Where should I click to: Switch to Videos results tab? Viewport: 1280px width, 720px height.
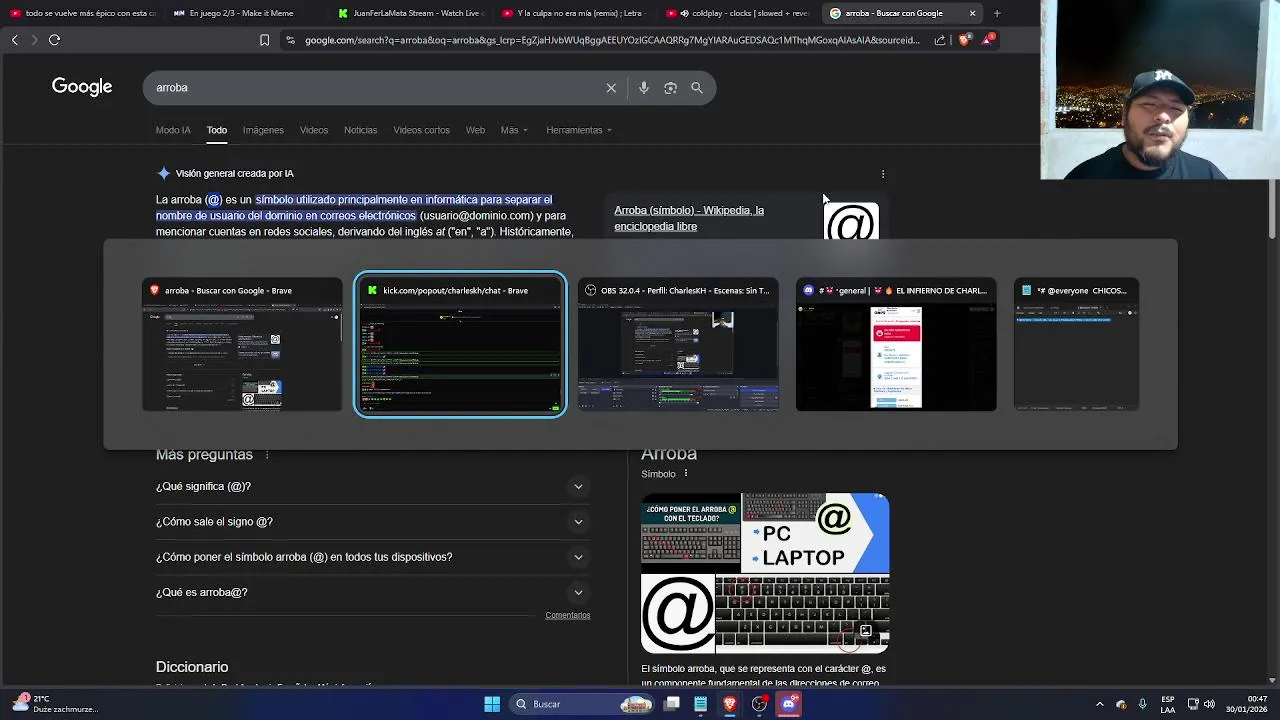point(314,130)
